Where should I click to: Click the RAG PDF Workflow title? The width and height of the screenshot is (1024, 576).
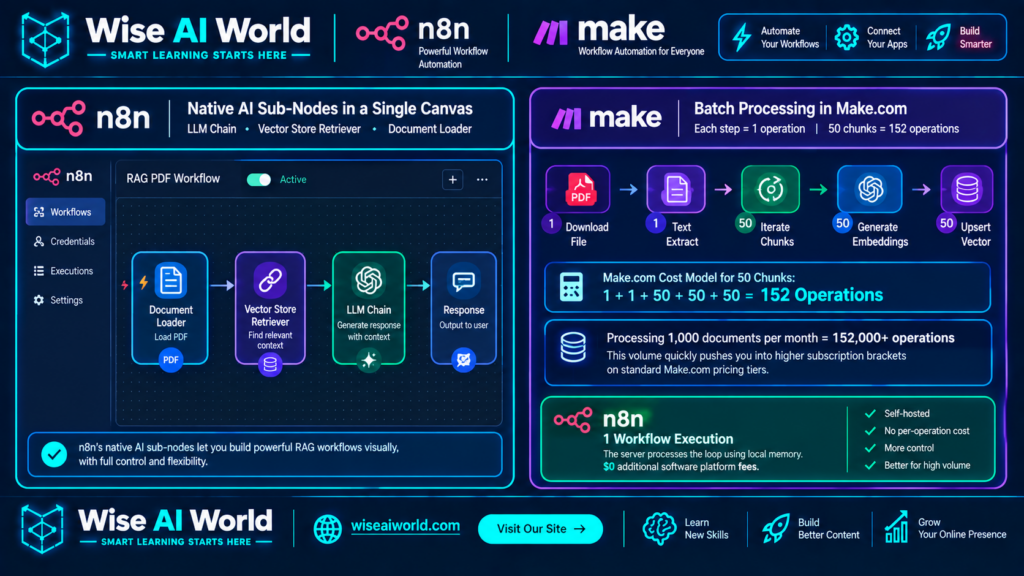coord(173,179)
